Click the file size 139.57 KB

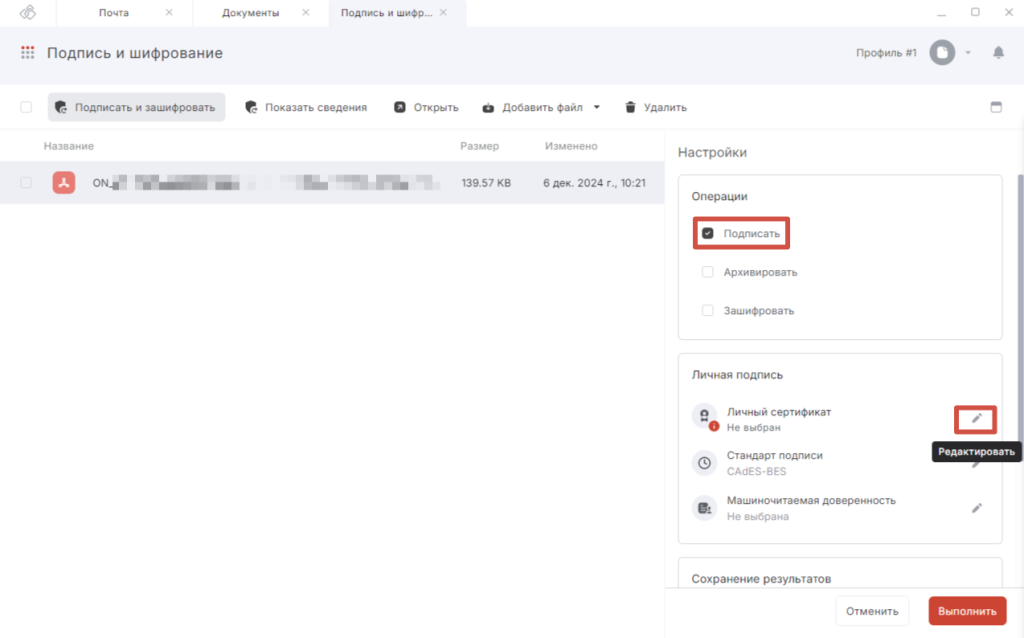click(x=486, y=183)
